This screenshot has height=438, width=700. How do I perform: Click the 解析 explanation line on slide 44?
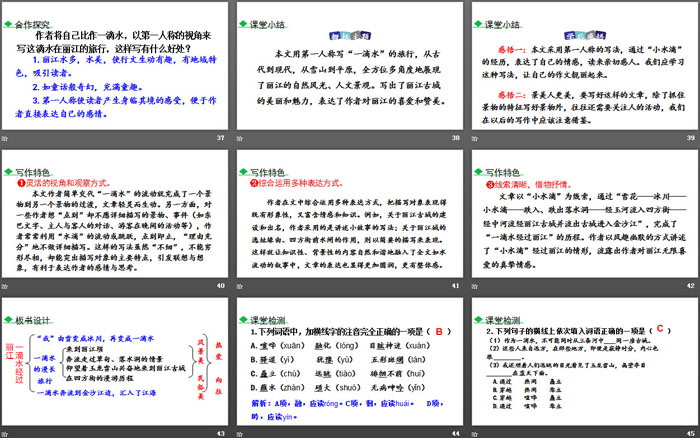(x=347, y=410)
